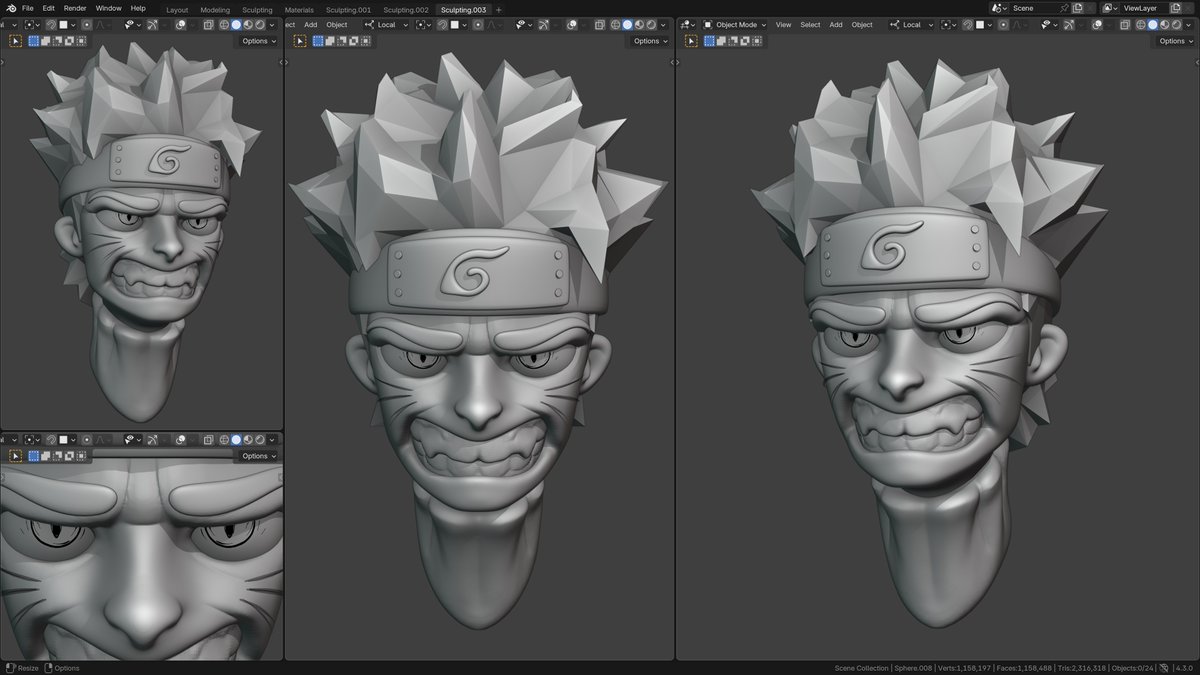
Task: Toggle X-ray in top-left viewport
Action: pyautogui.click(x=209, y=25)
